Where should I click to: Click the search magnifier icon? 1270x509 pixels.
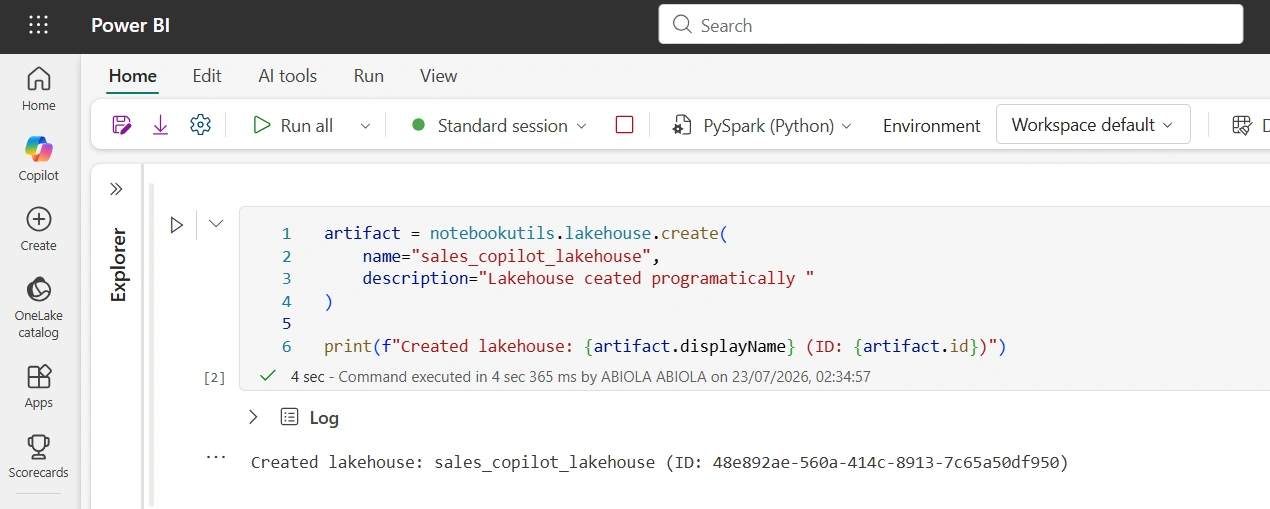(682, 25)
